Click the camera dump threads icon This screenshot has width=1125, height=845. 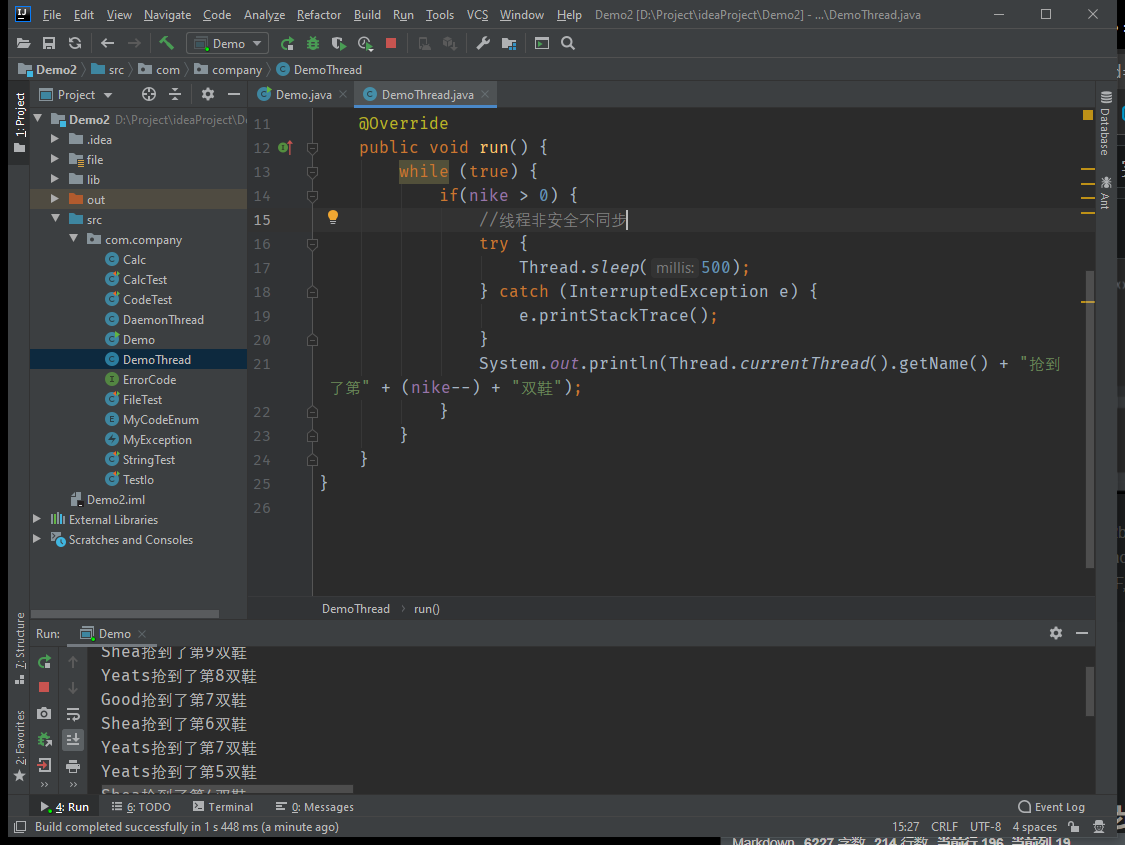tap(44, 713)
